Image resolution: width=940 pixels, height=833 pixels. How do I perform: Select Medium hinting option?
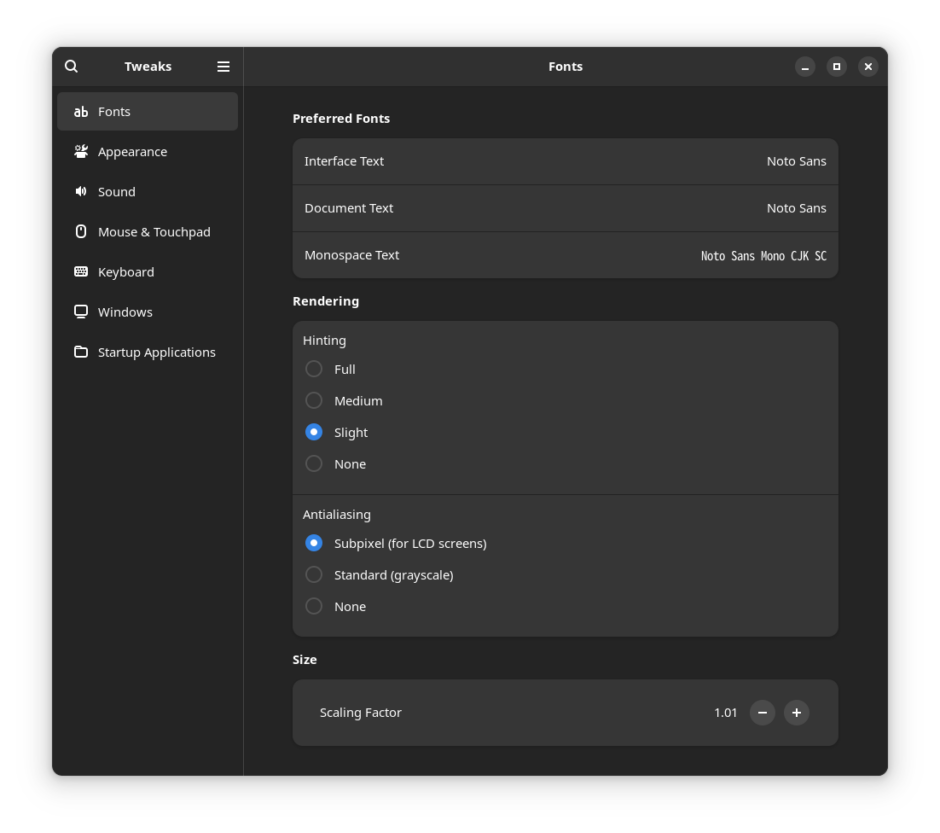[314, 401]
